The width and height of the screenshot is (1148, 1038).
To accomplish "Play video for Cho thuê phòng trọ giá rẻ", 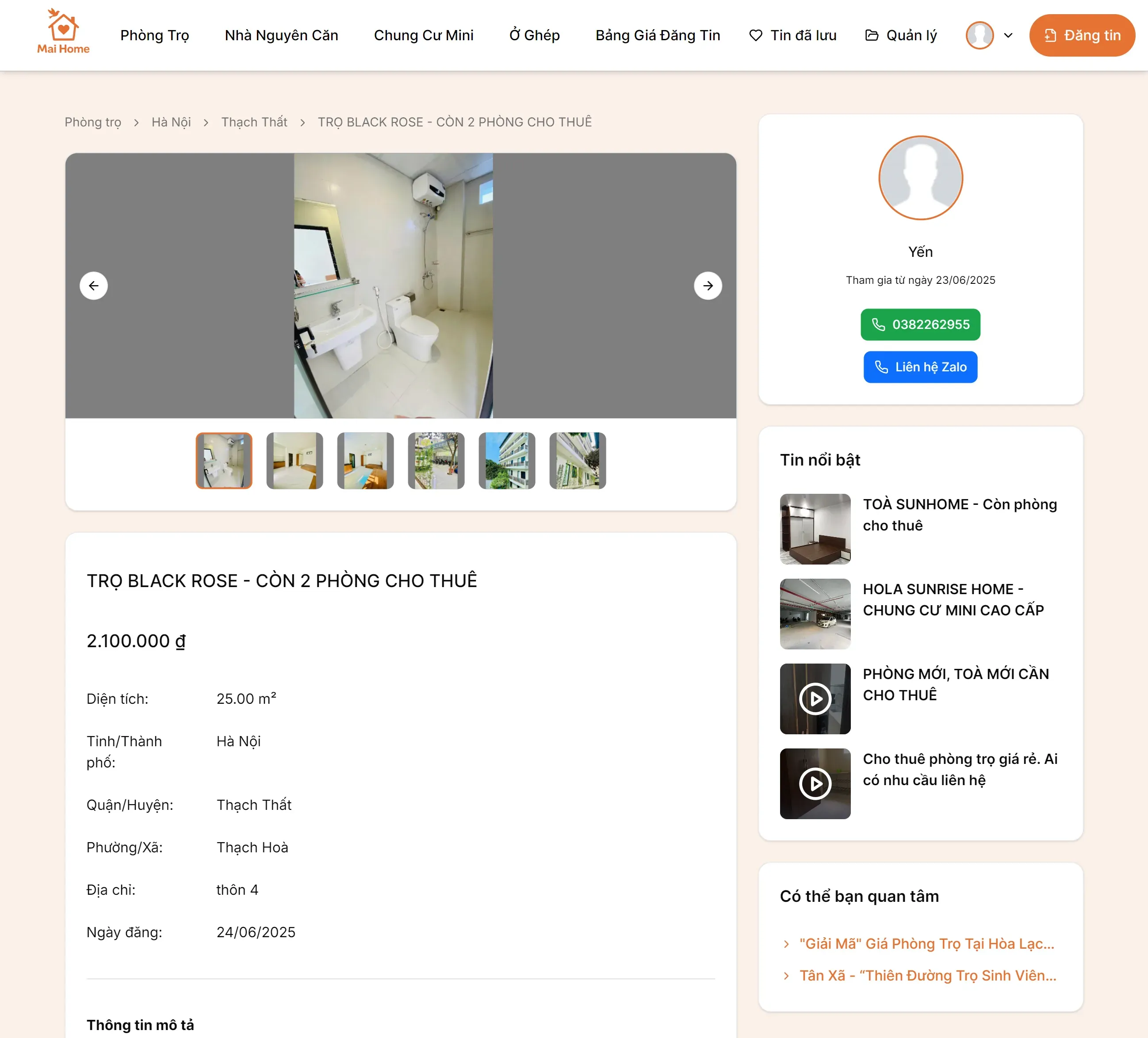I will [815, 783].
